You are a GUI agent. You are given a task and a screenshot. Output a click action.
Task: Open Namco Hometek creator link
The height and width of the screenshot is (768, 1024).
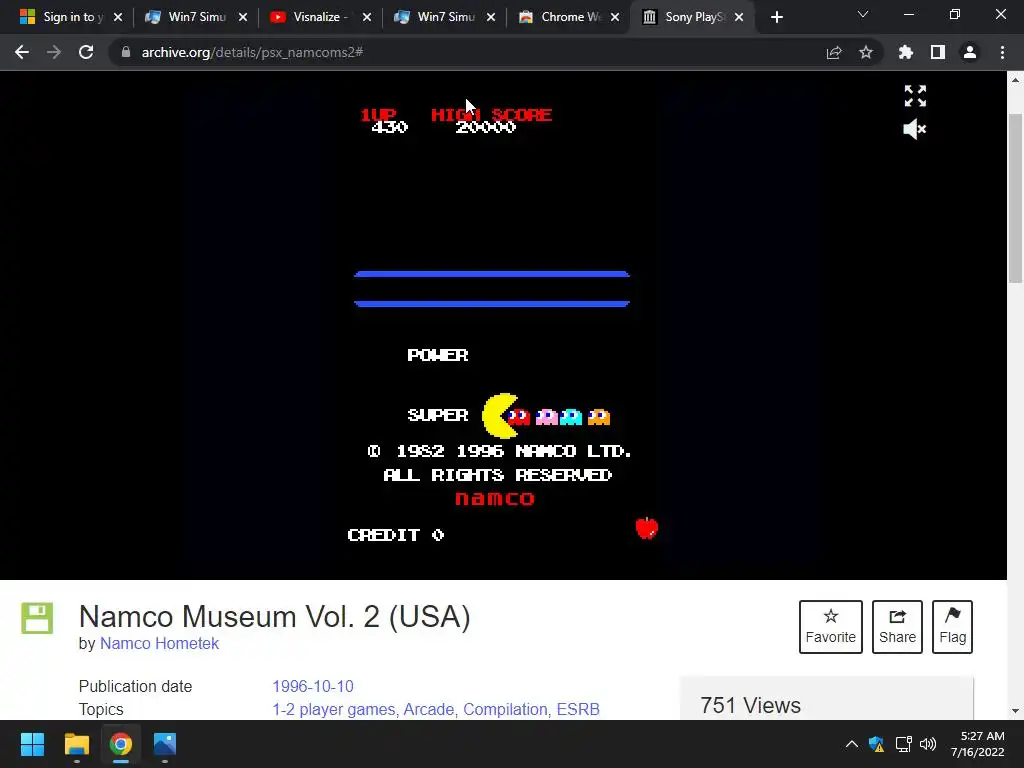pos(159,643)
